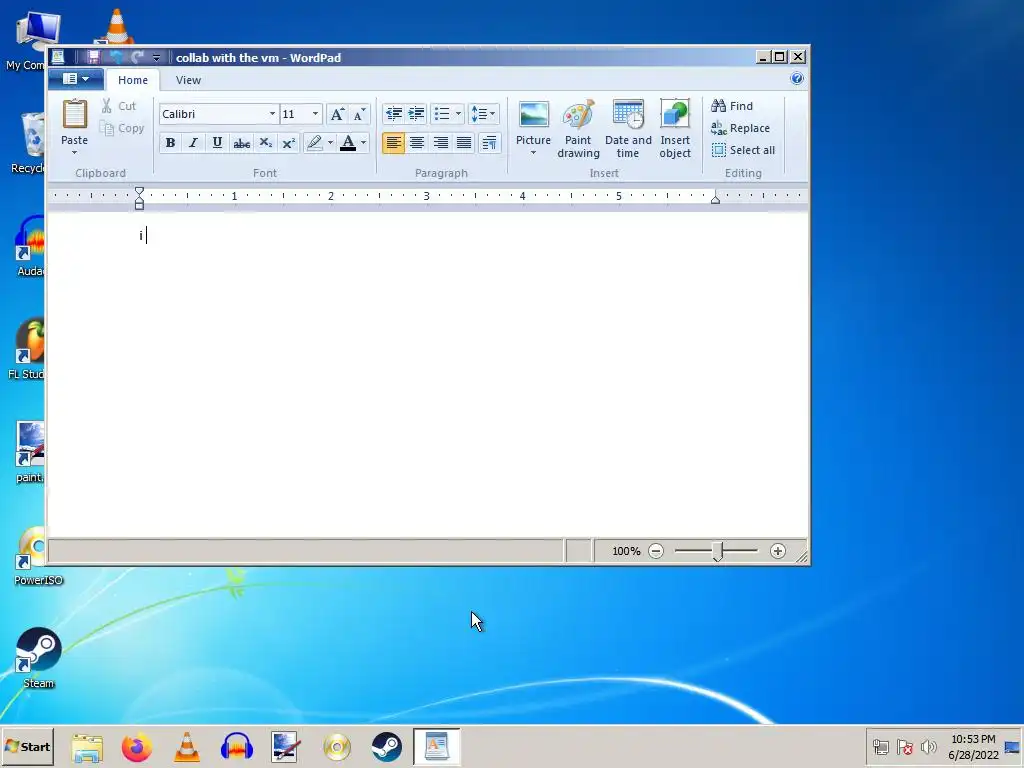The width and height of the screenshot is (1024, 768).
Task: Align text left
Action: (393, 142)
